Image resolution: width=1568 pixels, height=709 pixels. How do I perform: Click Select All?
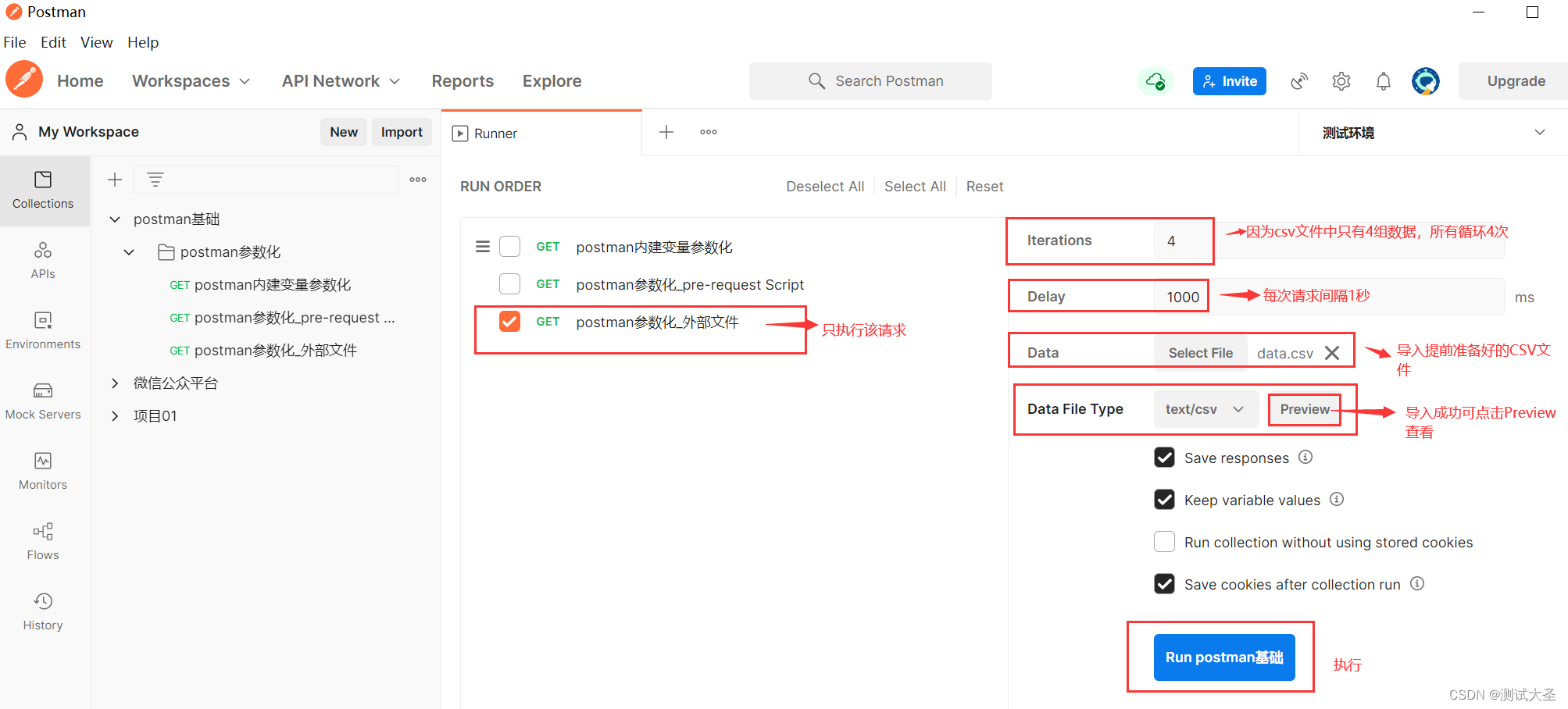(x=915, y=187)
